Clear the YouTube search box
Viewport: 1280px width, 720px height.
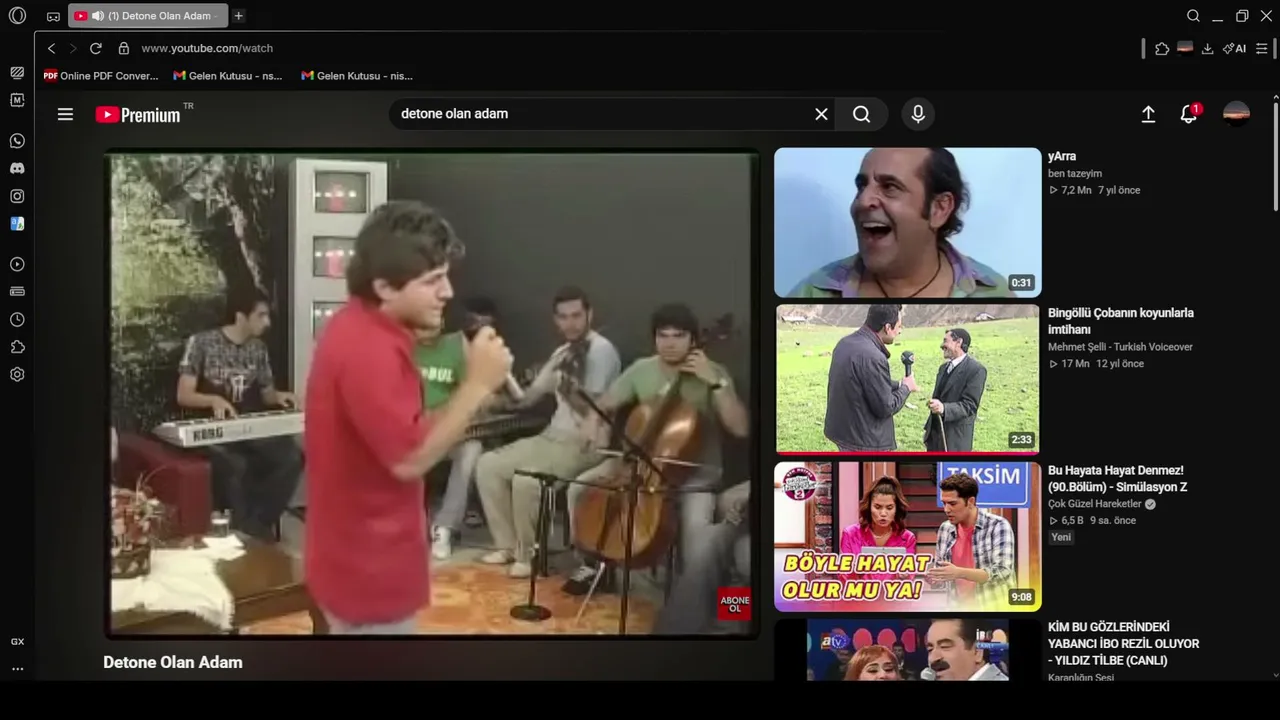821,114
